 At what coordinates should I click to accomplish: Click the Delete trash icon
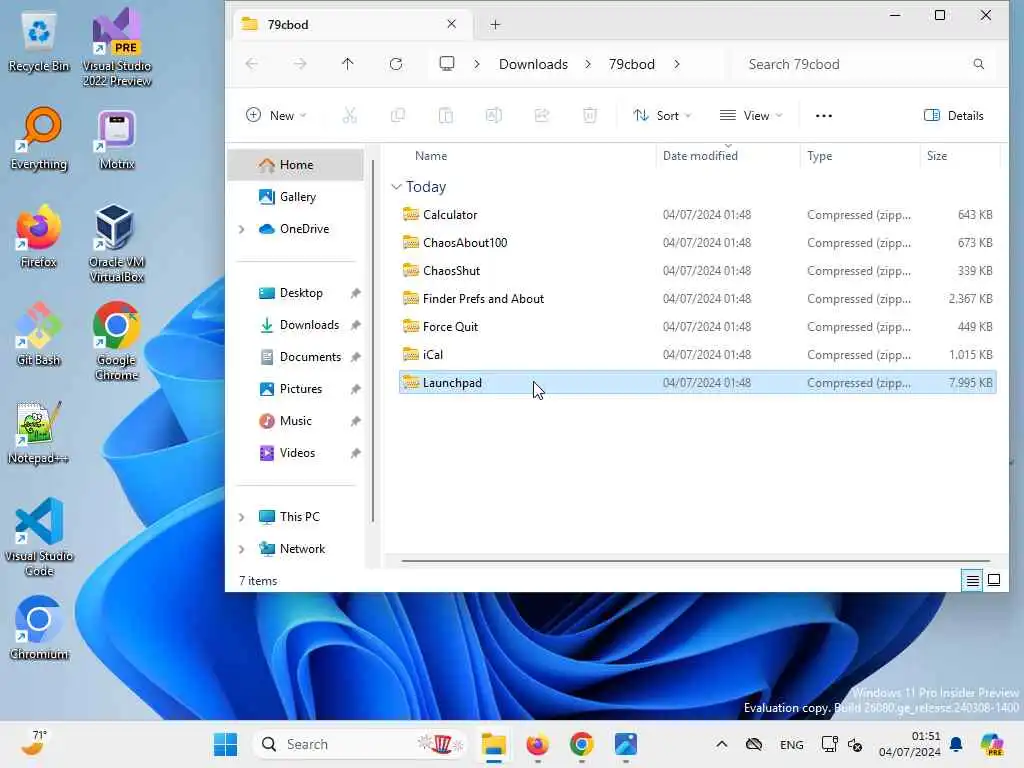coord(590,116)
